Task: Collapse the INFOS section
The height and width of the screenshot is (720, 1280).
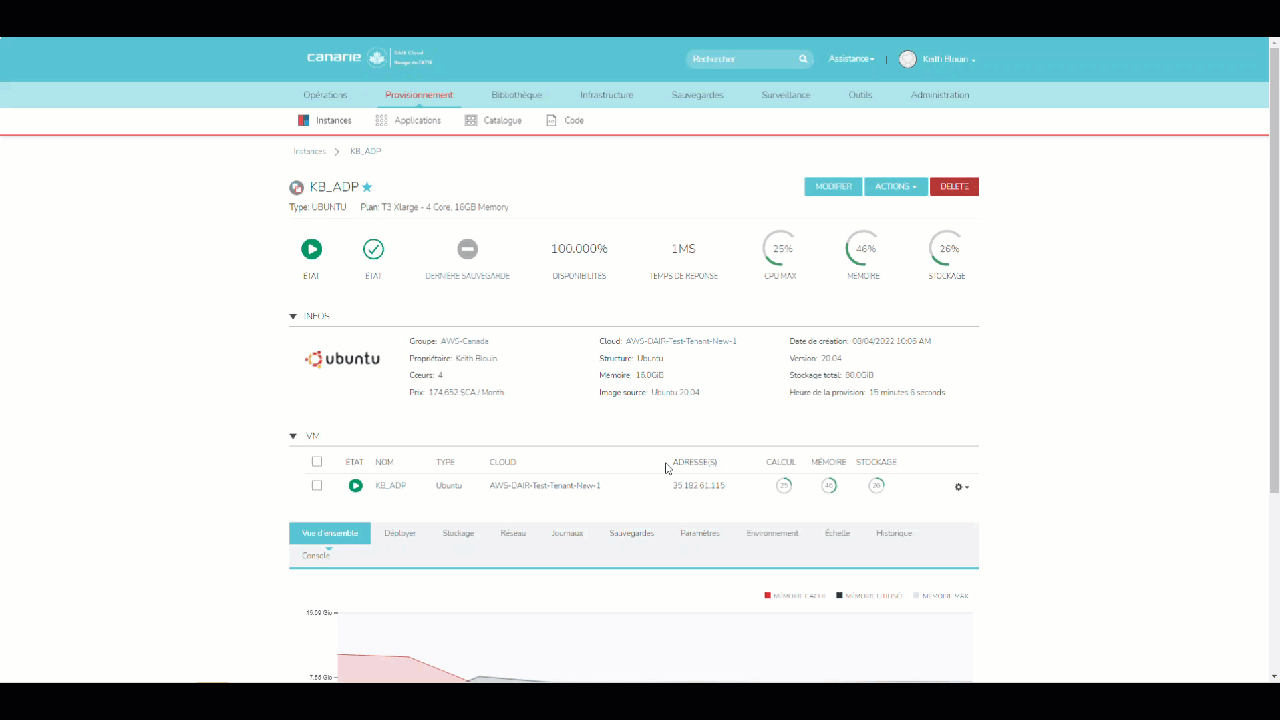Action: (x=293, y=316)
